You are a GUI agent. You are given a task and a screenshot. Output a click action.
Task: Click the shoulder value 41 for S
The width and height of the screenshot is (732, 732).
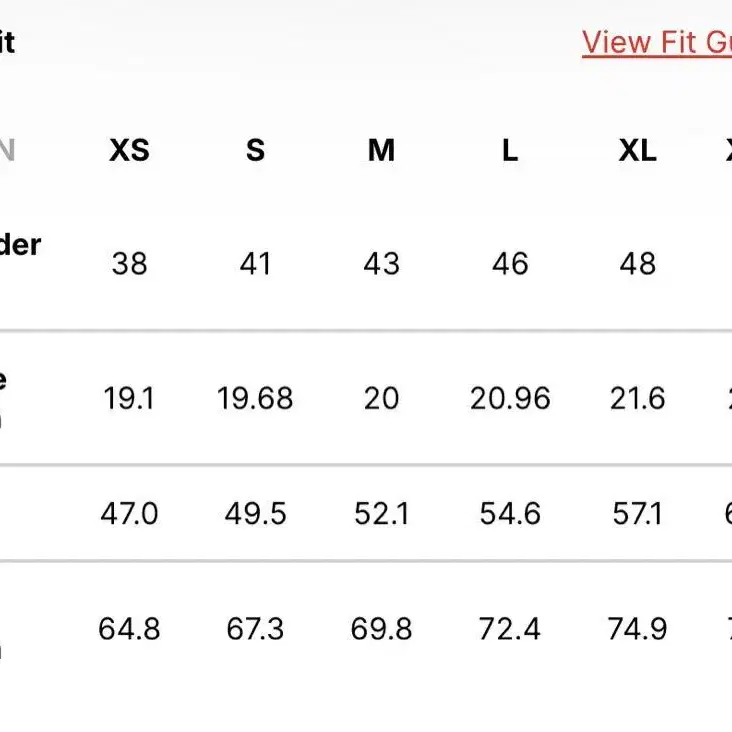coord(255,264)
